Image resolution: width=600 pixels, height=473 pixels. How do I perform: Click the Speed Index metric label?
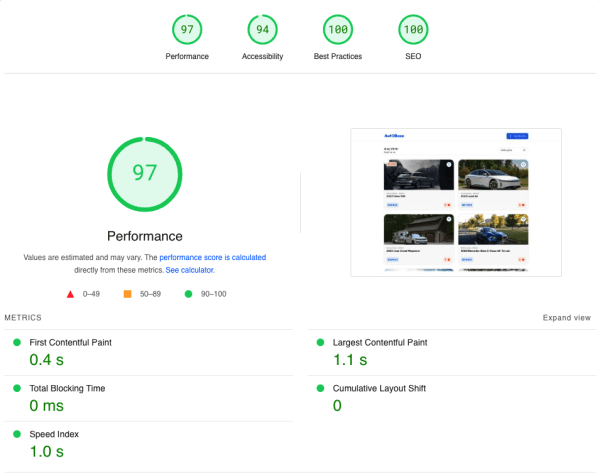pos(54,434)
